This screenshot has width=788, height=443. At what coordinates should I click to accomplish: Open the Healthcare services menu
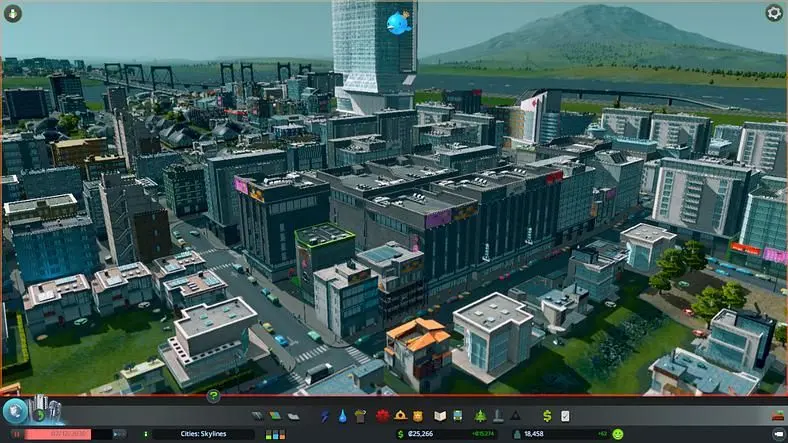[x=382, y=416]
